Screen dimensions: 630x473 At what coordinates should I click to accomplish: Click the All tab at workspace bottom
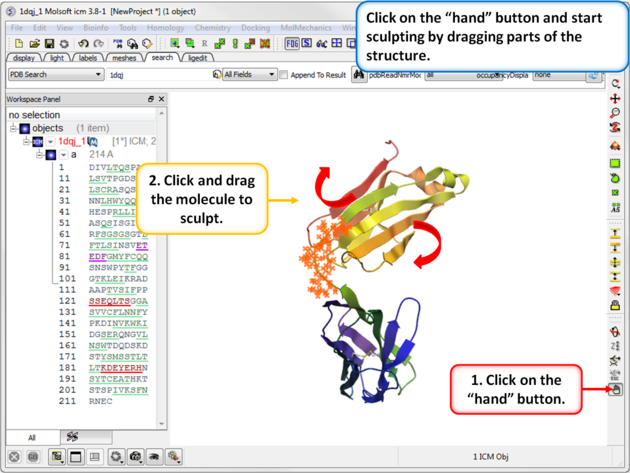(x=31, y=437)
